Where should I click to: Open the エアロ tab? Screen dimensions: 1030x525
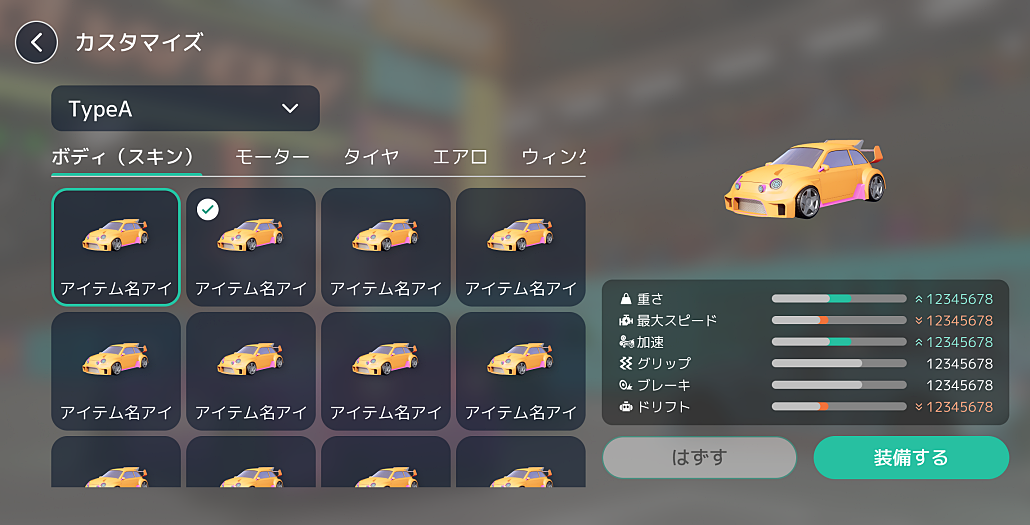tap(460, 157)
